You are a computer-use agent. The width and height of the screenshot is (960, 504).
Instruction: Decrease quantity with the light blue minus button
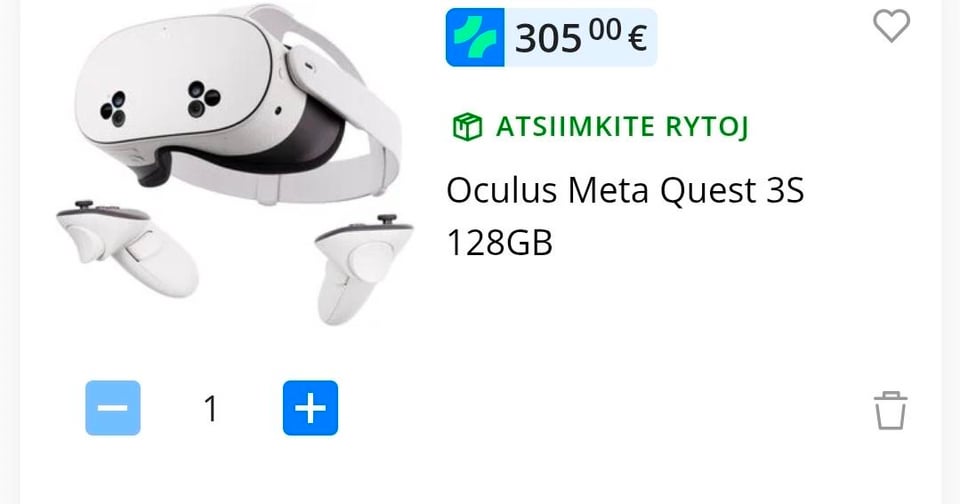pyautogui.click(x=113, y=408)
